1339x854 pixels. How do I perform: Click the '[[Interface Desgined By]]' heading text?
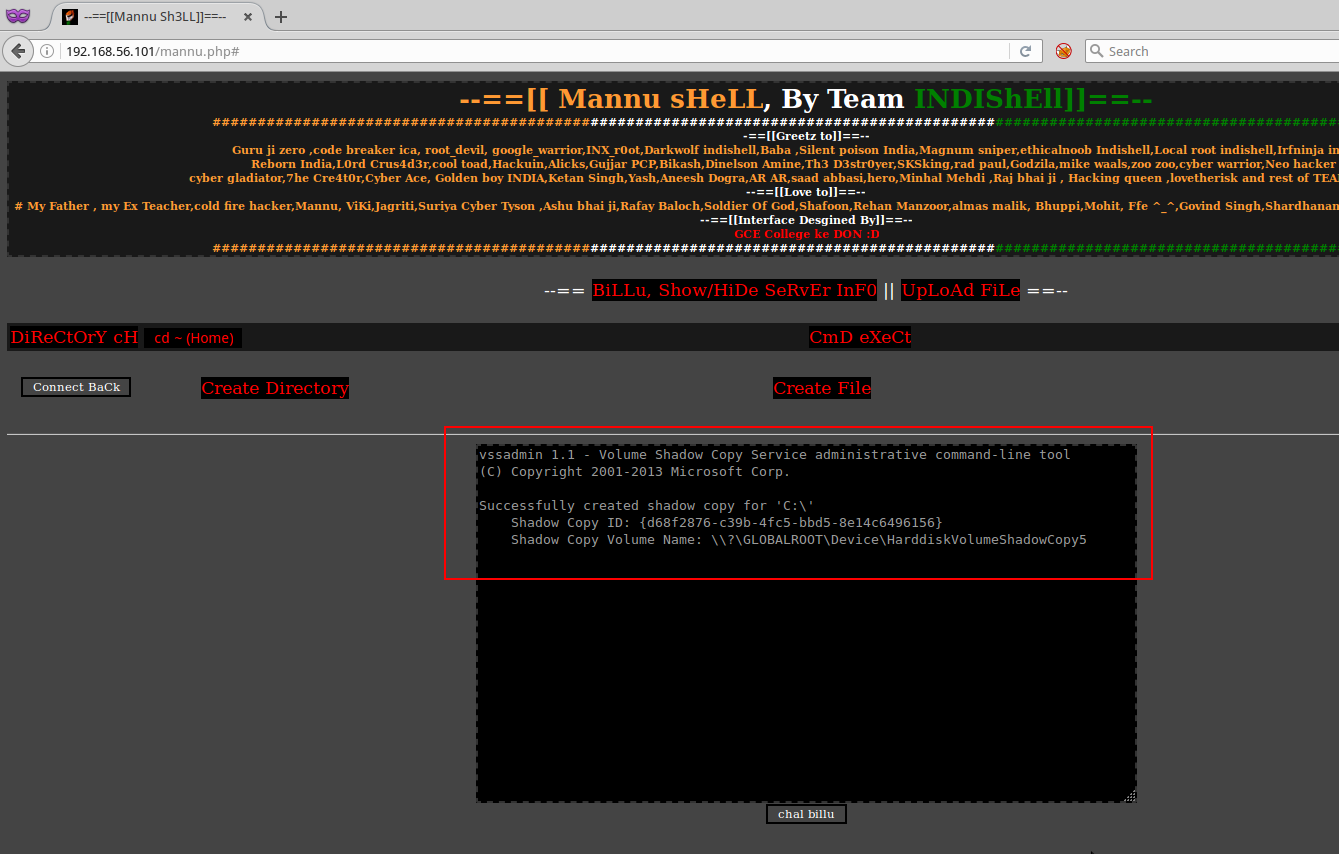coord(806,219)
